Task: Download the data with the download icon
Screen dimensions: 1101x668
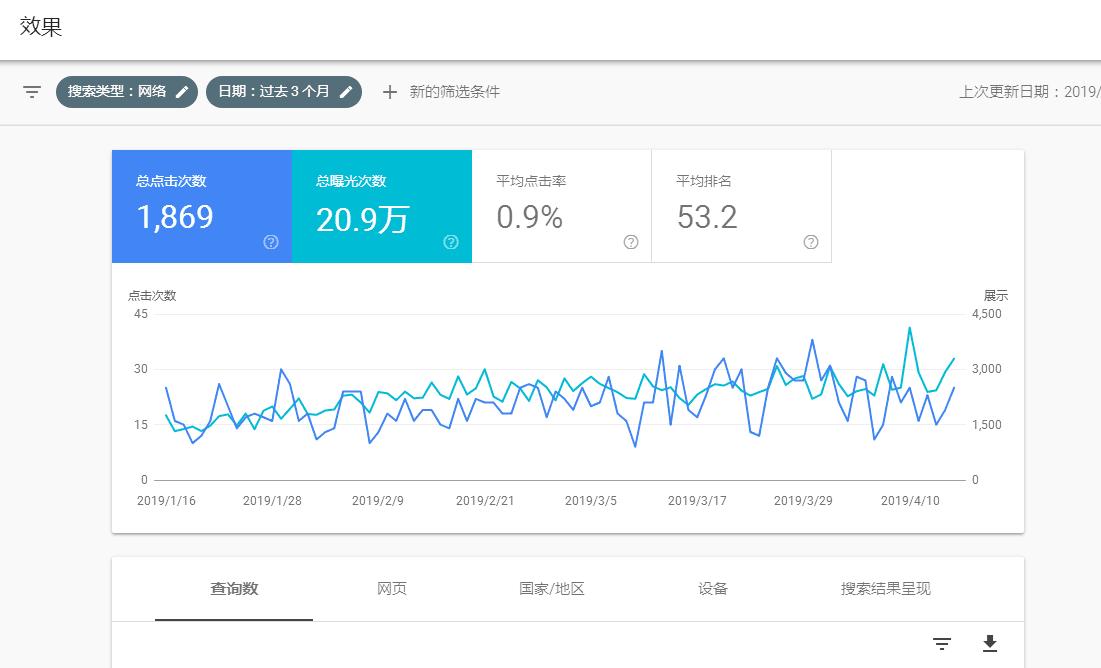Action: point(990,643)
